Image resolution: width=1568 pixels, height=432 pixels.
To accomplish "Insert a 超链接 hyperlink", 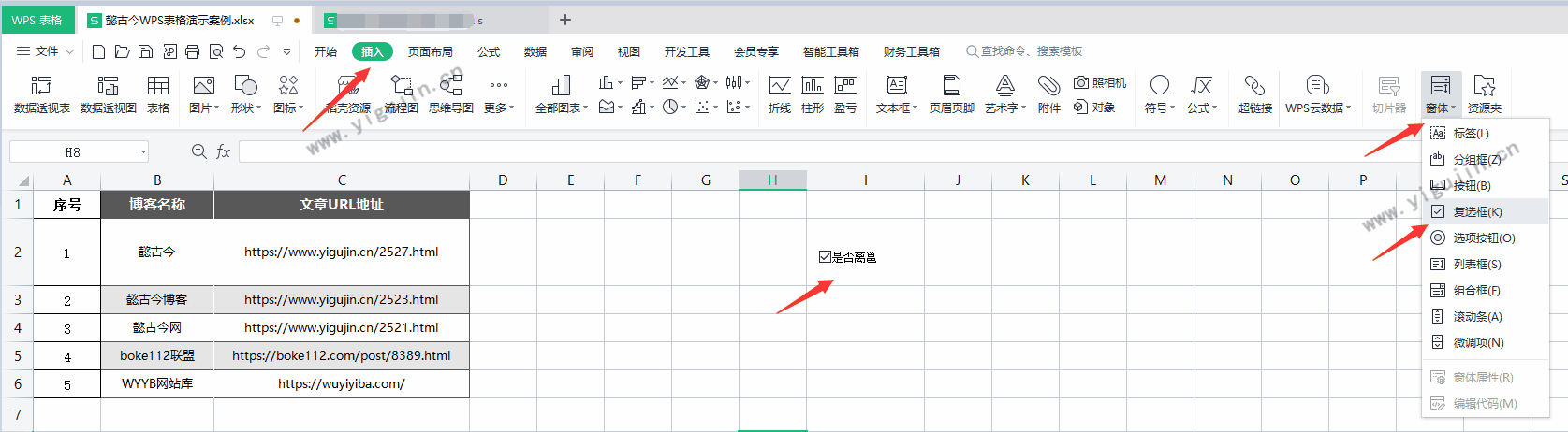I will pyautogui.click(x=1255, y=94).
